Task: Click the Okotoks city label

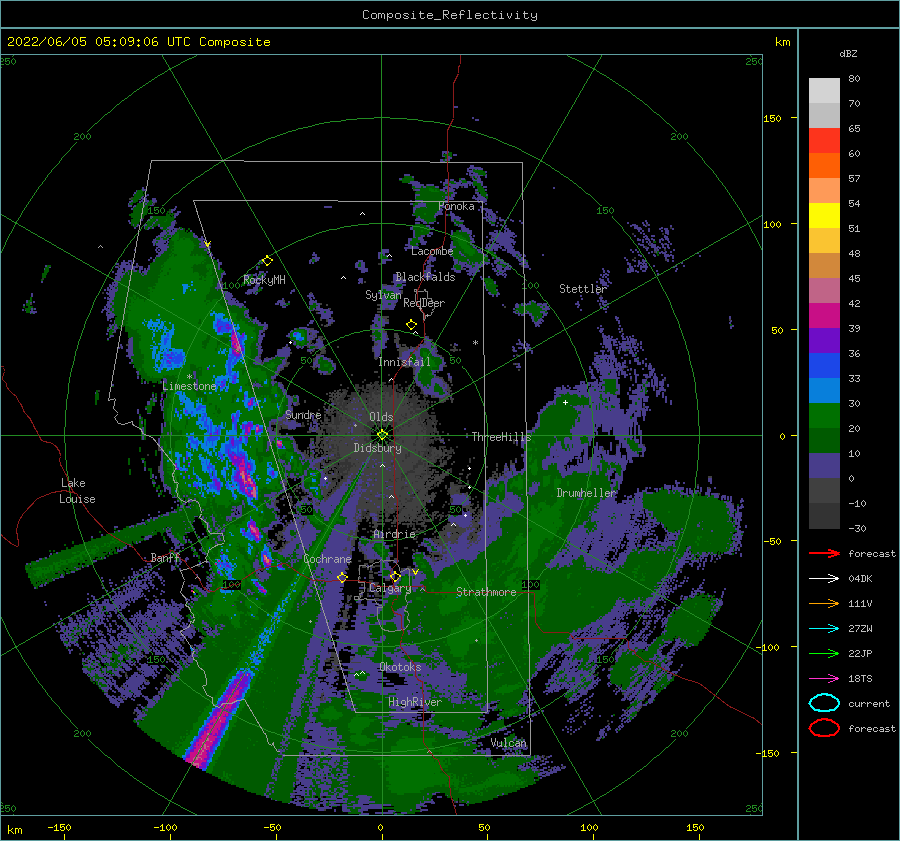Action: pyautogui.click(x=400, y=667)
